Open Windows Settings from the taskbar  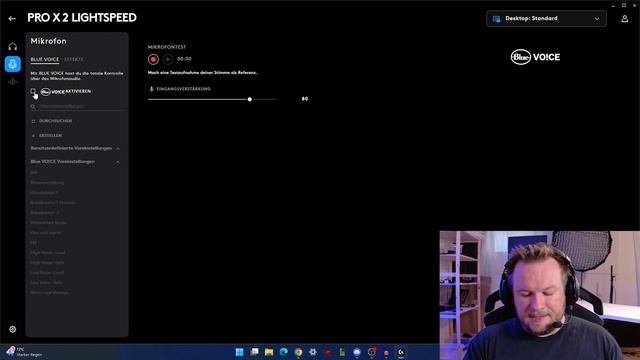313,352
